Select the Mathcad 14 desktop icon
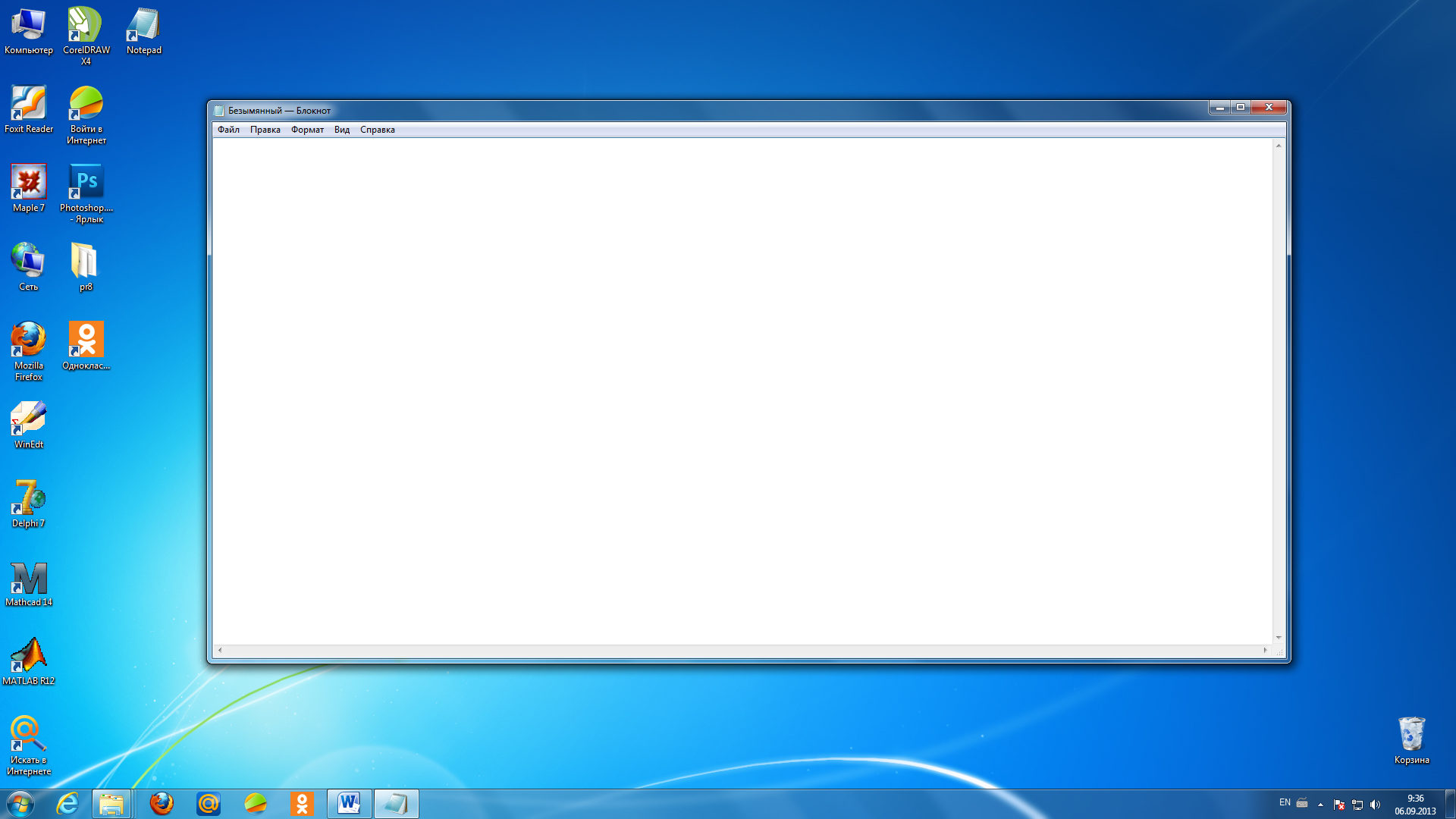This screenshot has width=1456, height=819. [29, 583]
